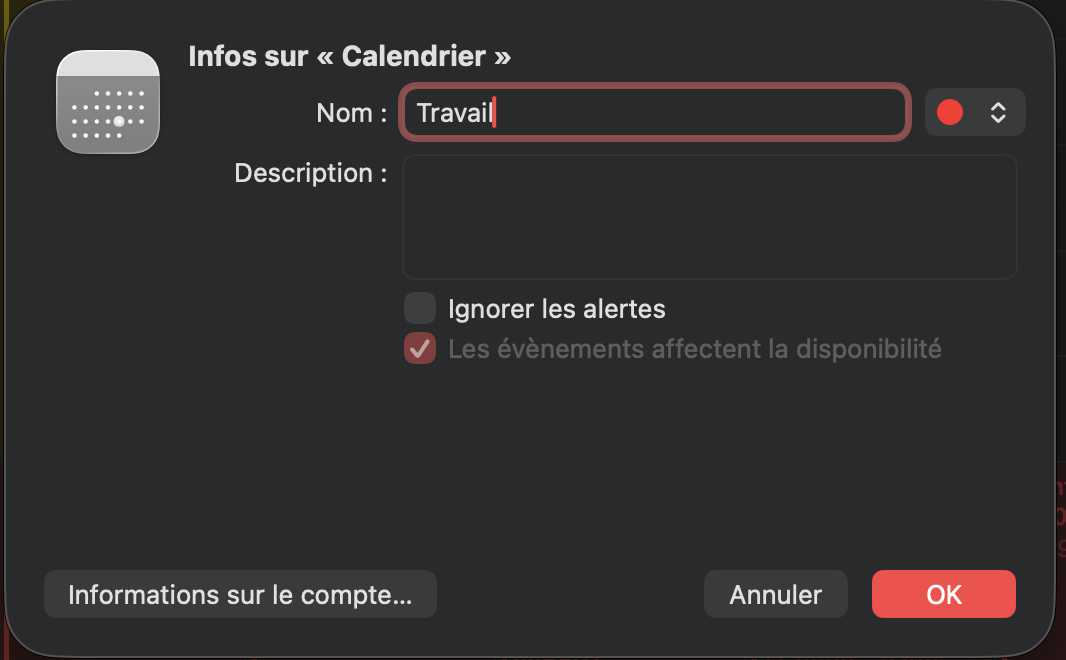
Task: Focus the Description text area
Action: click(x=709, y=216)
